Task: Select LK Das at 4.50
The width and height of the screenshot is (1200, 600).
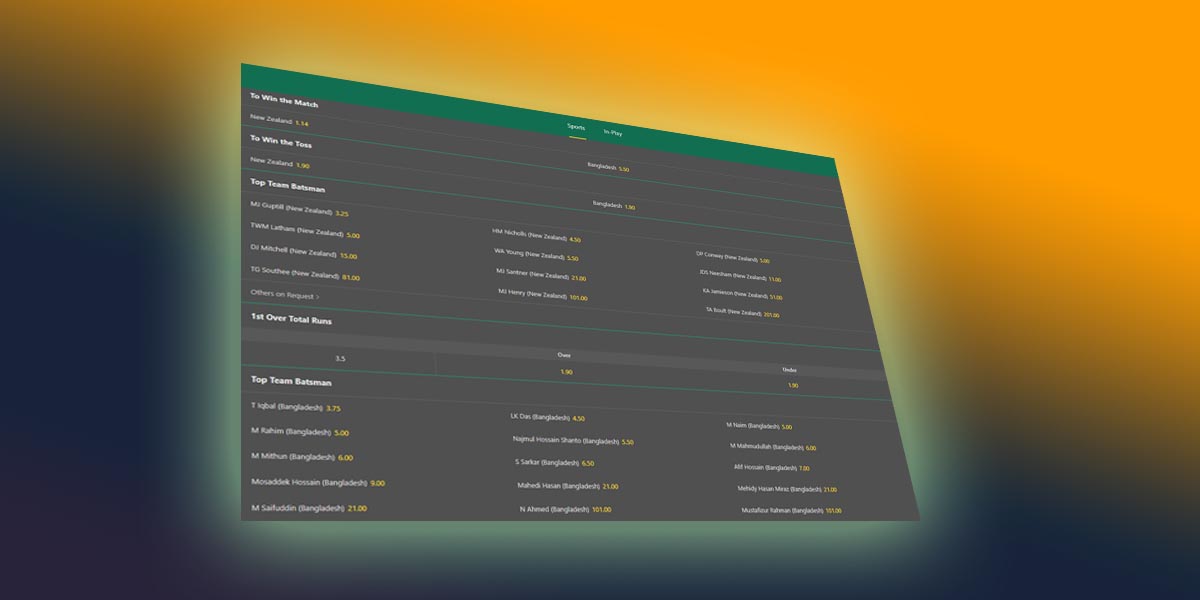Action: (x=548, y=418)
